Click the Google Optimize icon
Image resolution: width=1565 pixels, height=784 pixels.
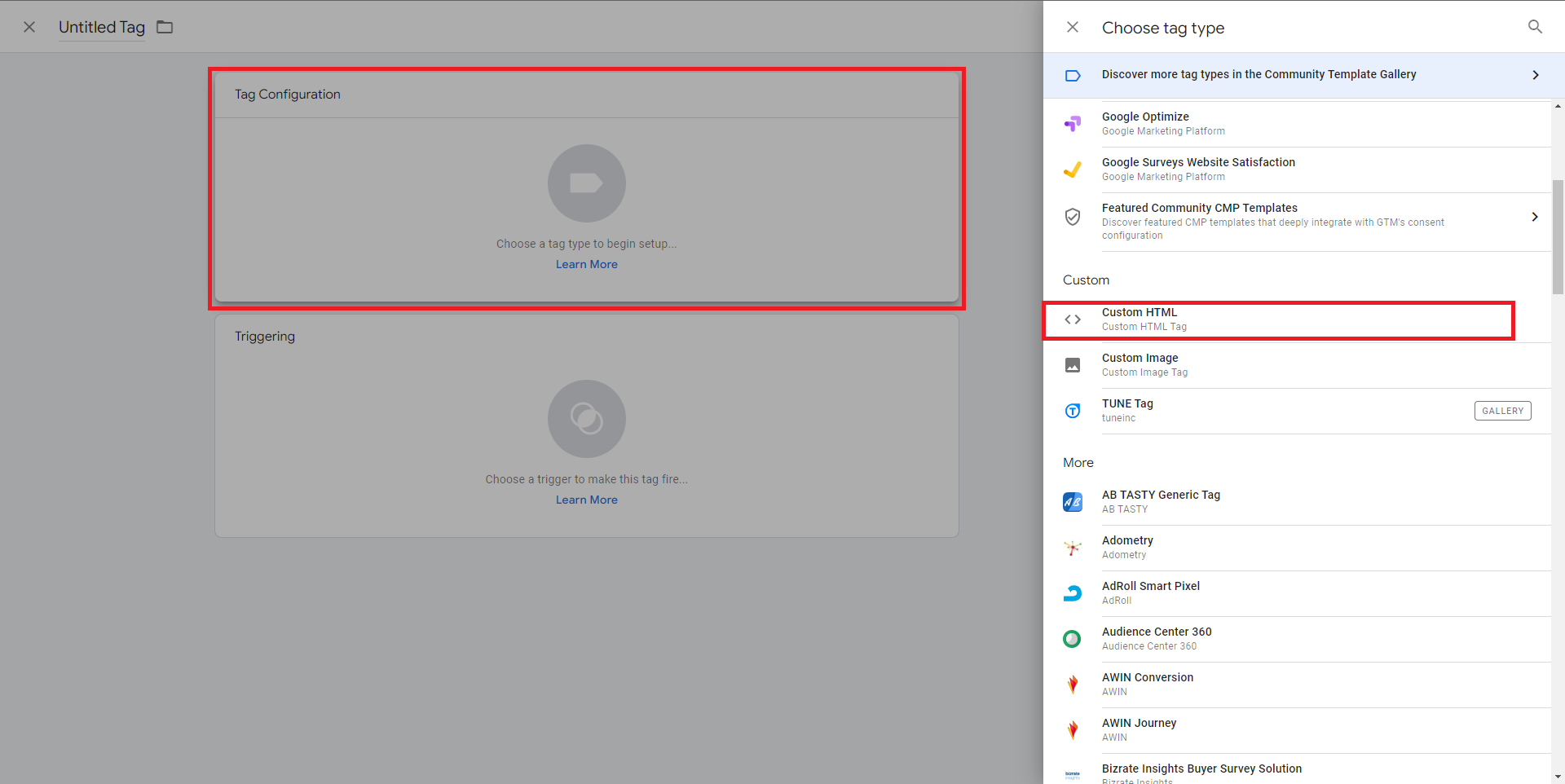tap(1073, 124)
